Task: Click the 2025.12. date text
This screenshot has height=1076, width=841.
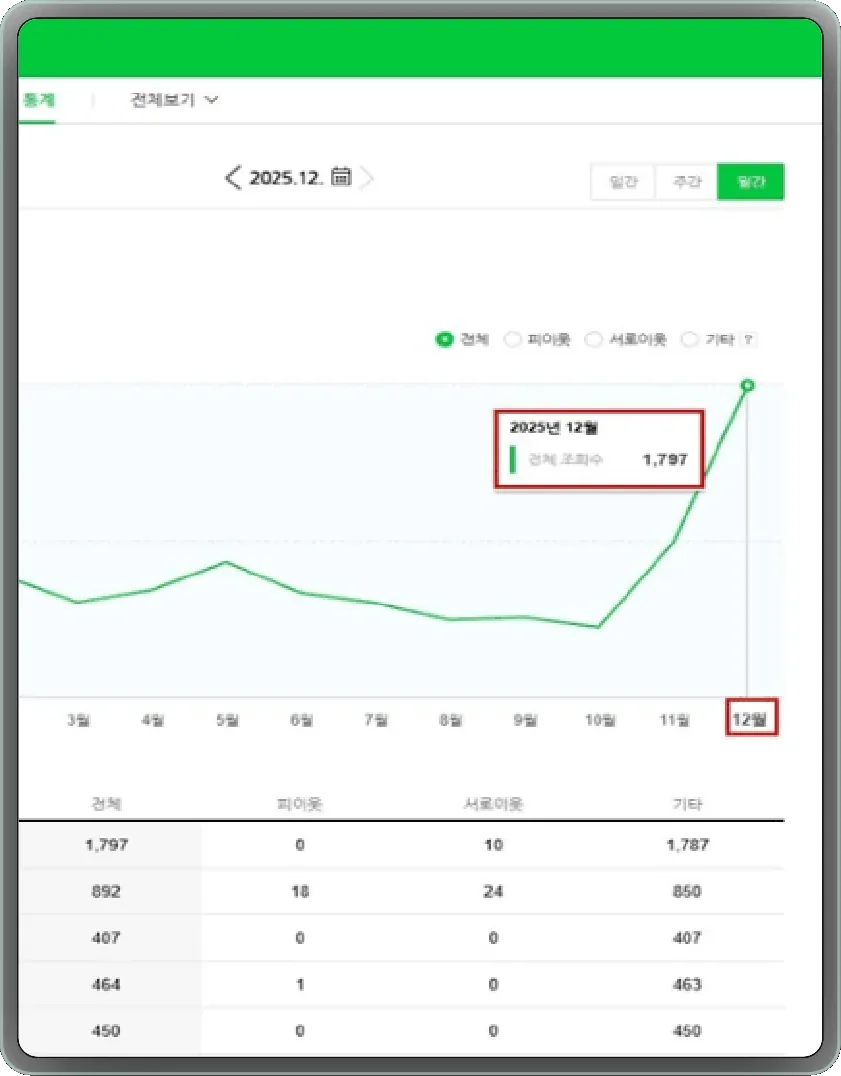Action: 286,178
